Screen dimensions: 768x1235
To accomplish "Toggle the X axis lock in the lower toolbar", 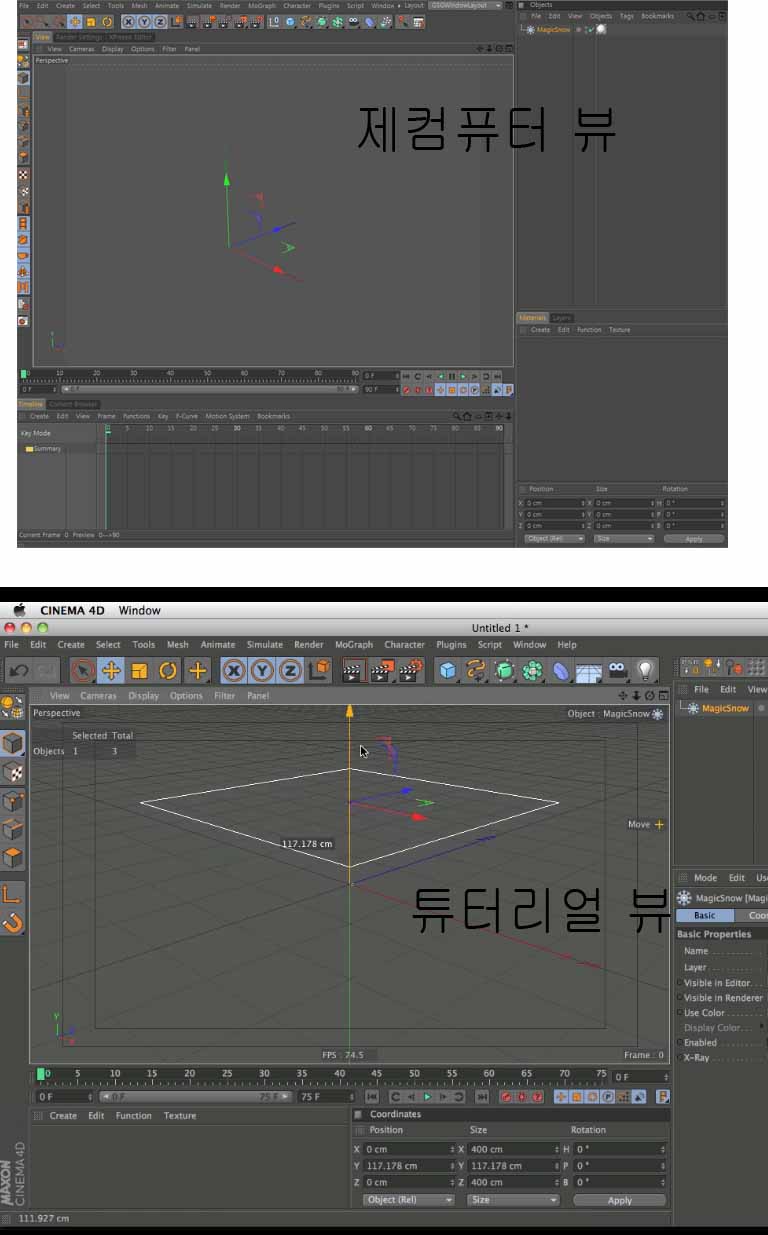I will pyautogui.click(x=233, y=670).
